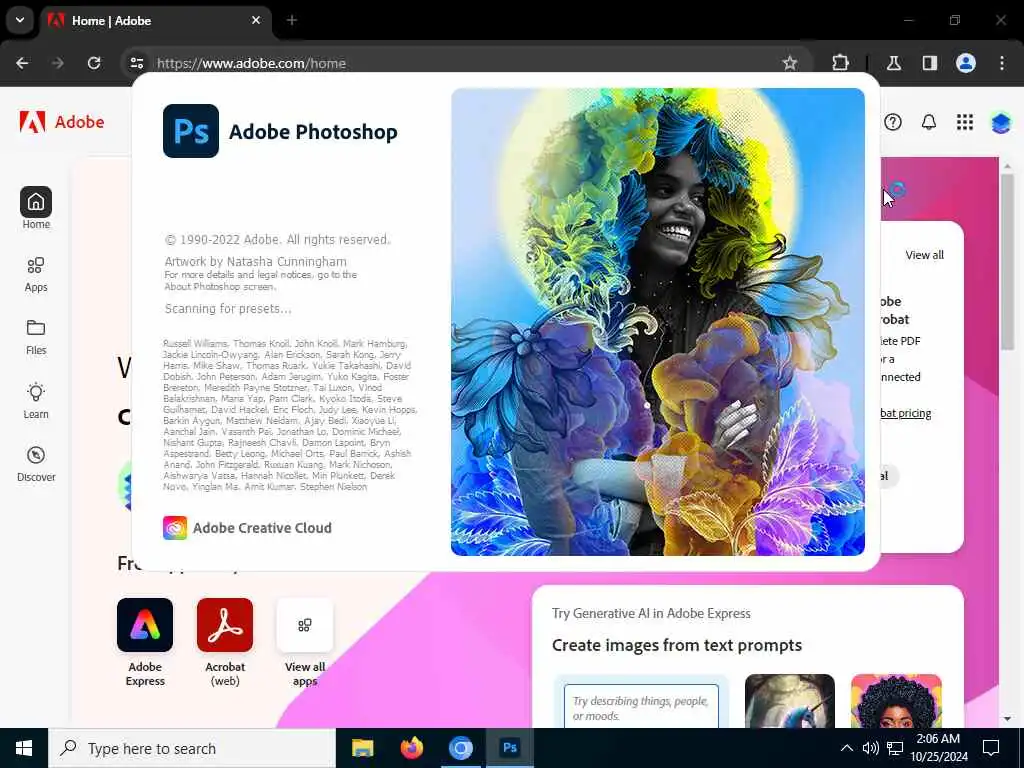Open the Home sidebar item
Image resolution: width=1024 pixels, height=768 pixels.
click(x=36, y=208)
